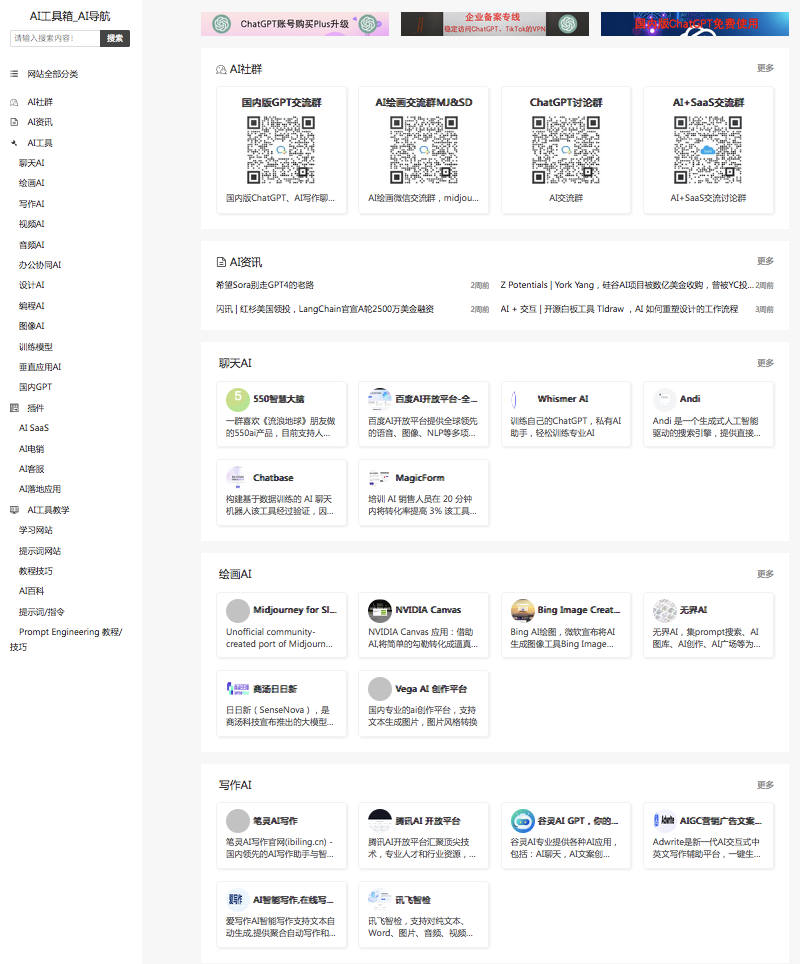Open Prompt Engineering 教程/技巧 sidebar item
The width and height of the screenshot is (800, 964).
click(x=66, y=639)
